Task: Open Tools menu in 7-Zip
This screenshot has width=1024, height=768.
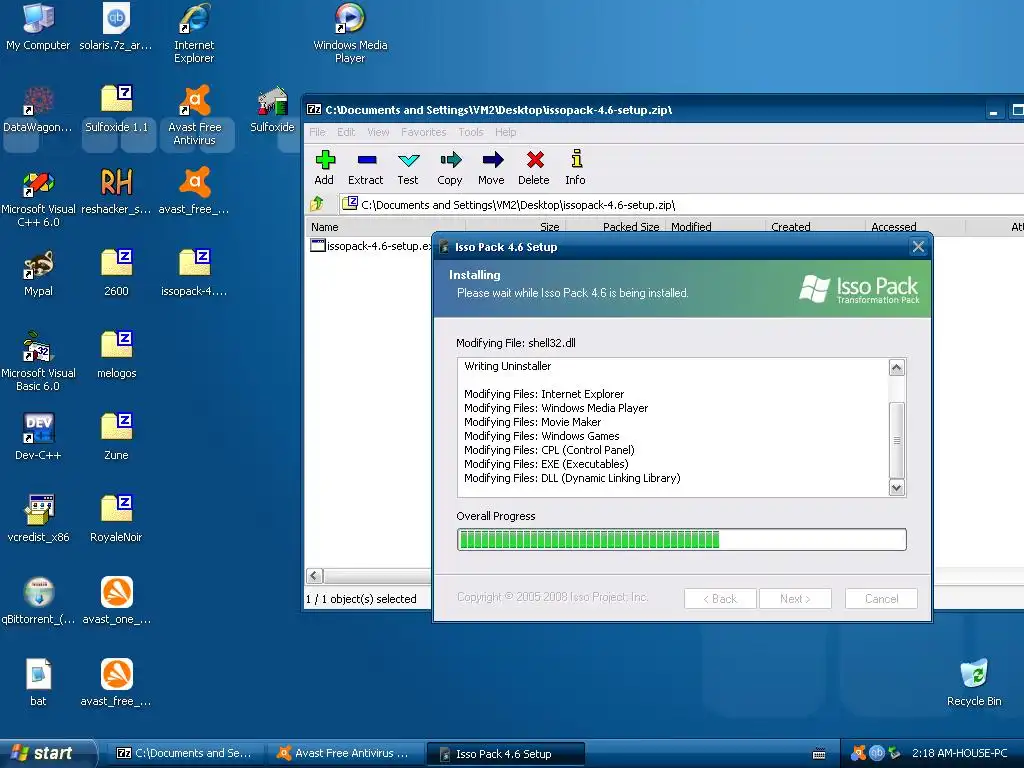Action: [x=471, y=132]
